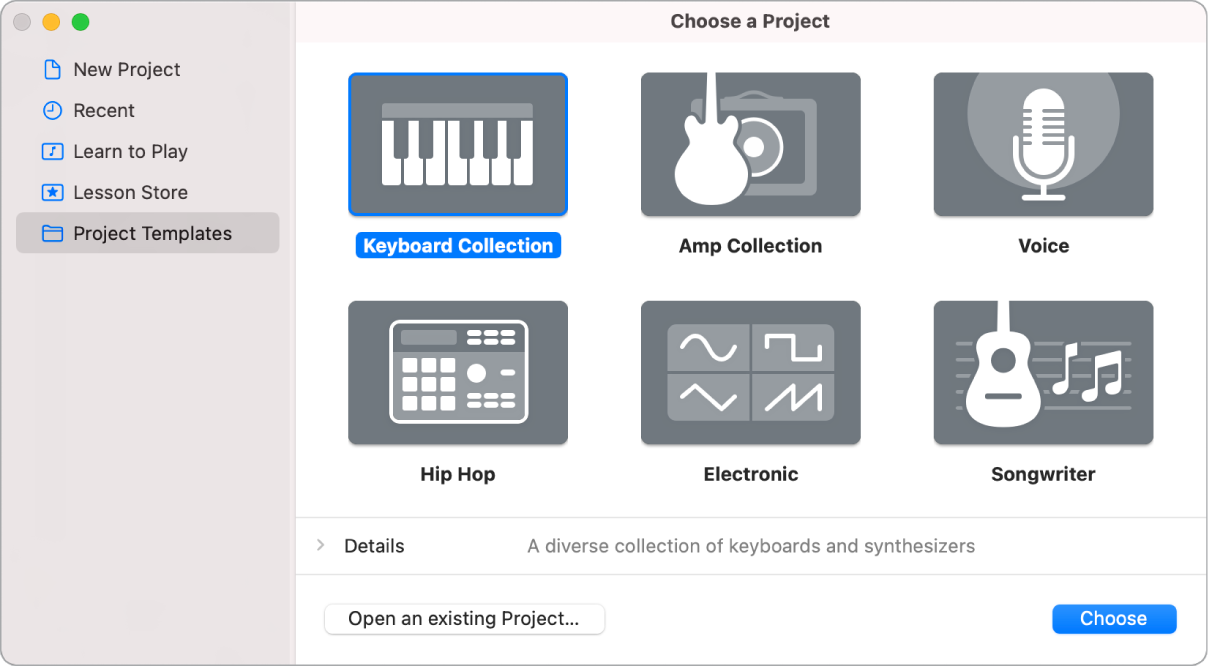Click the Recent clock icon

(x=51, y=110)
